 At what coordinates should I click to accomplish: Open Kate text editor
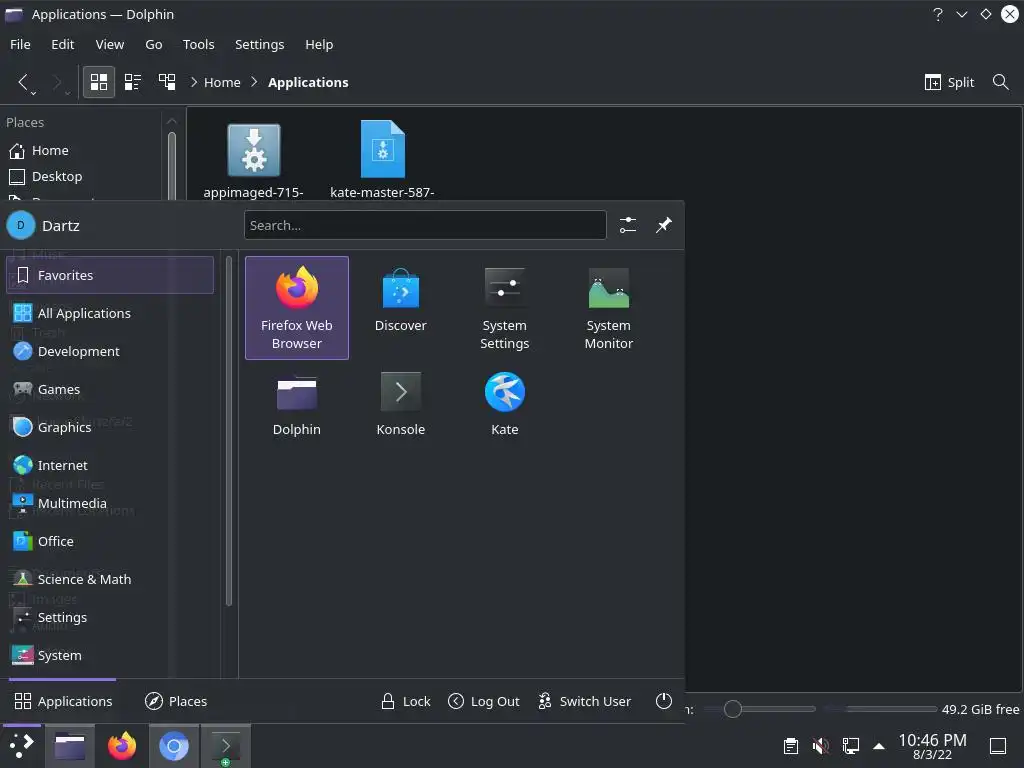(504, 405)
